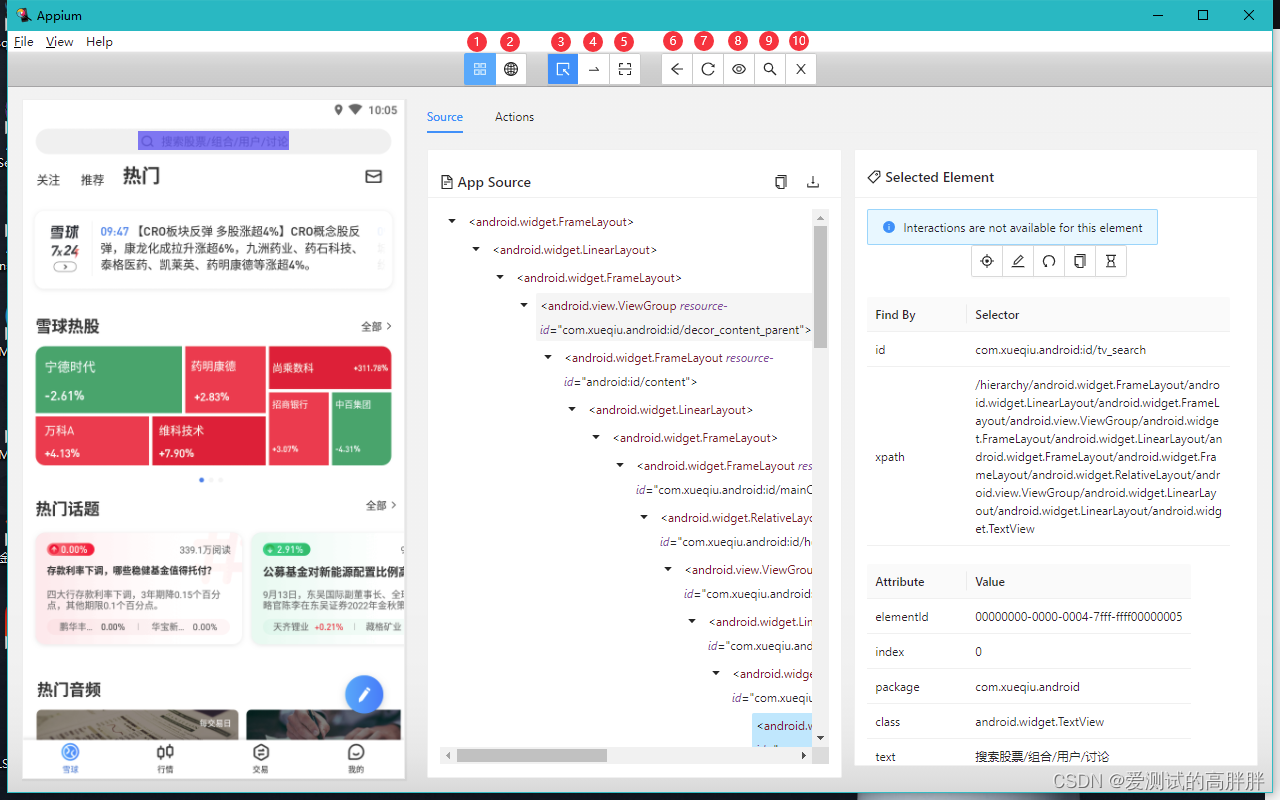Image resolution: width=1280 pixels, height=800 pixels.
Task: Click the 维科技术 stock tile
Action: [x=209, y=441]
